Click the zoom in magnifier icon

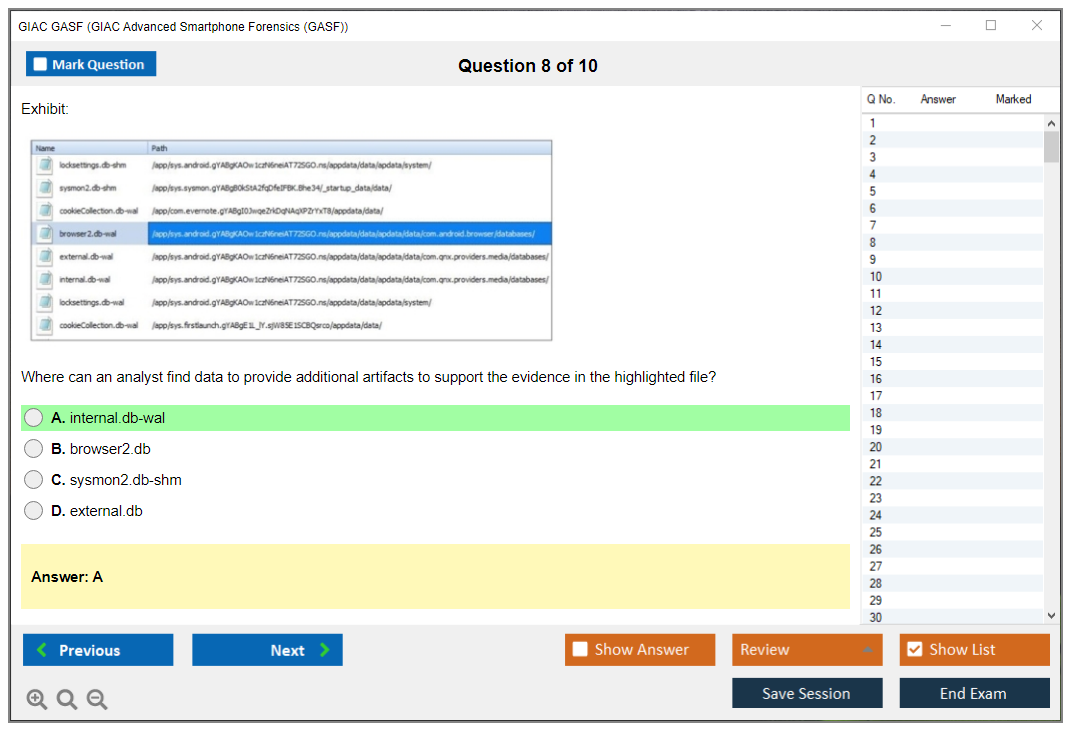[37, 700]
